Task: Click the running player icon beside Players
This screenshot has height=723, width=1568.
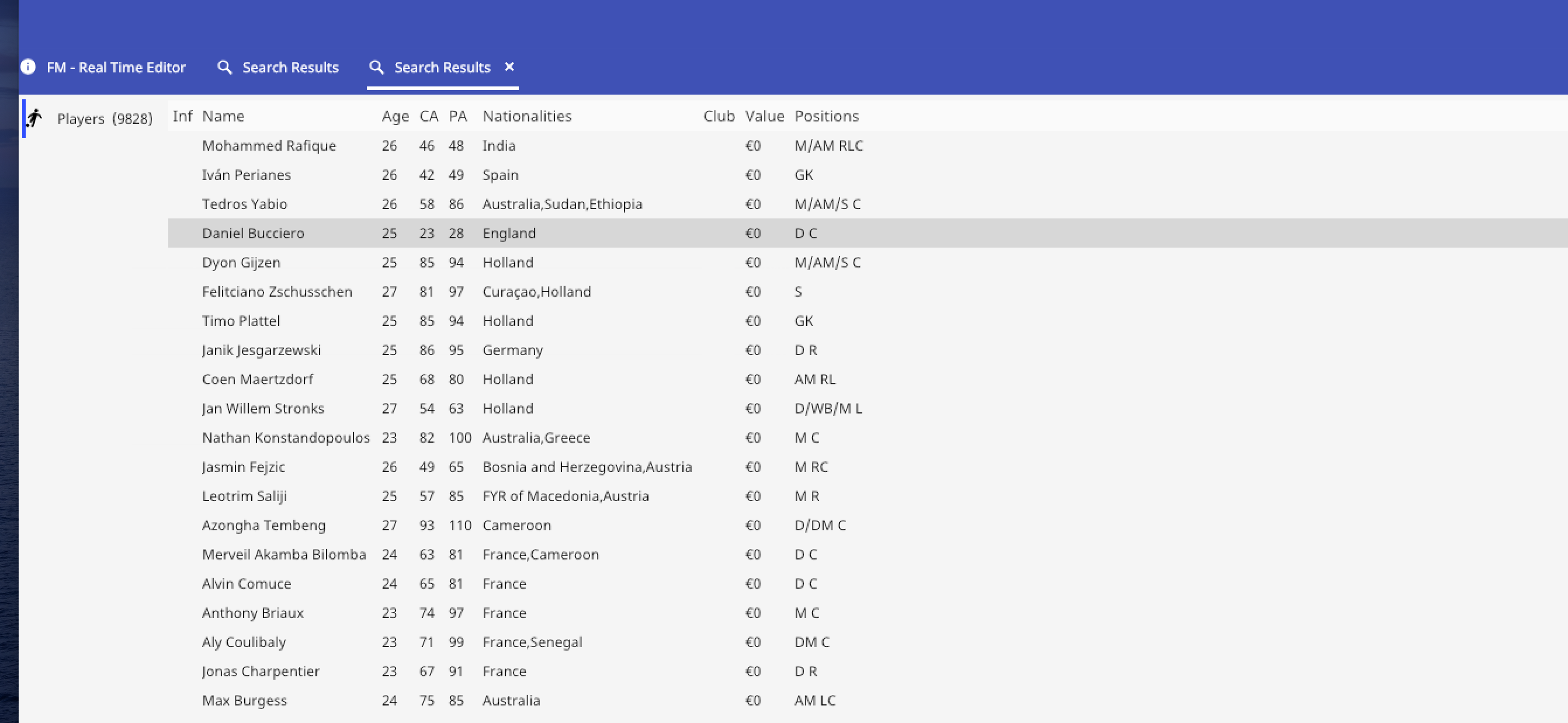Action: pos(34,118)
